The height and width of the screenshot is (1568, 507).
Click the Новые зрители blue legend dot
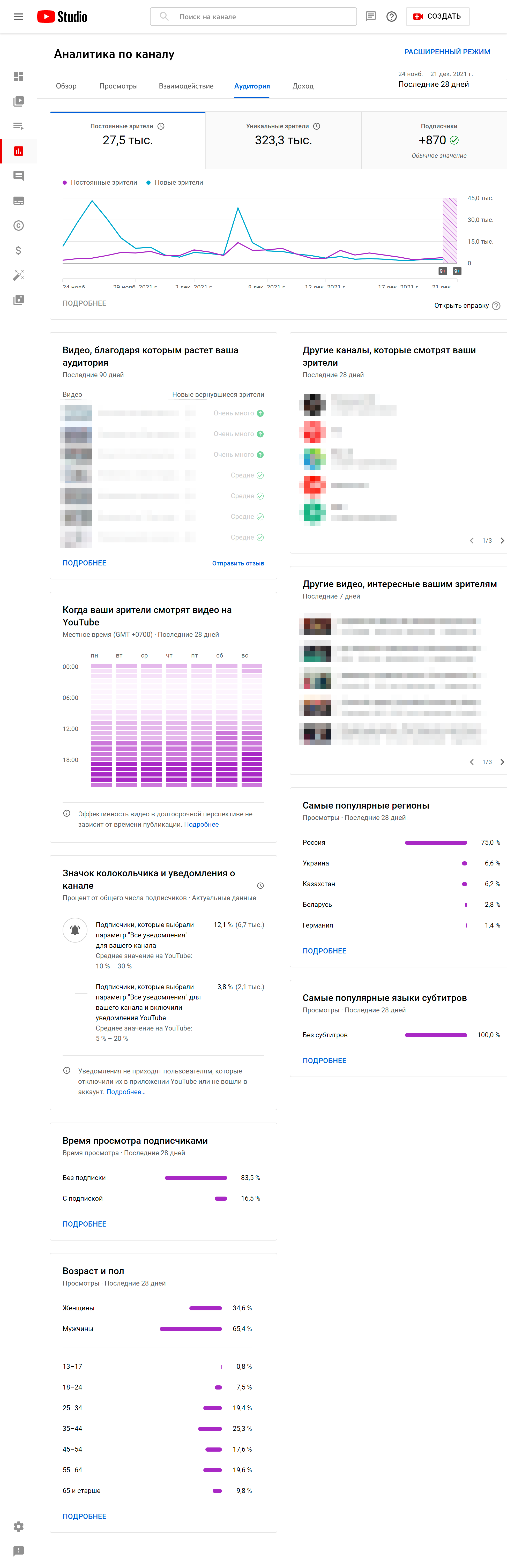[148, 183]
